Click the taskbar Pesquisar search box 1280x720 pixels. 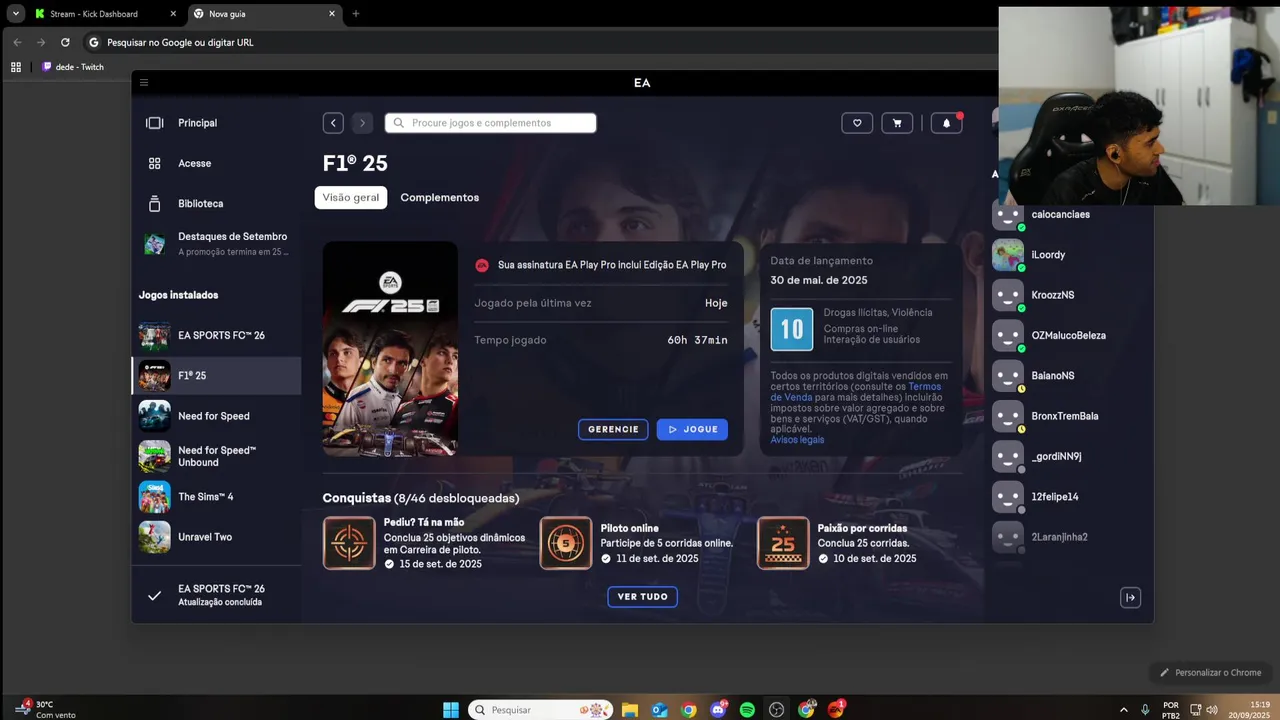click(x=541, y=710)
